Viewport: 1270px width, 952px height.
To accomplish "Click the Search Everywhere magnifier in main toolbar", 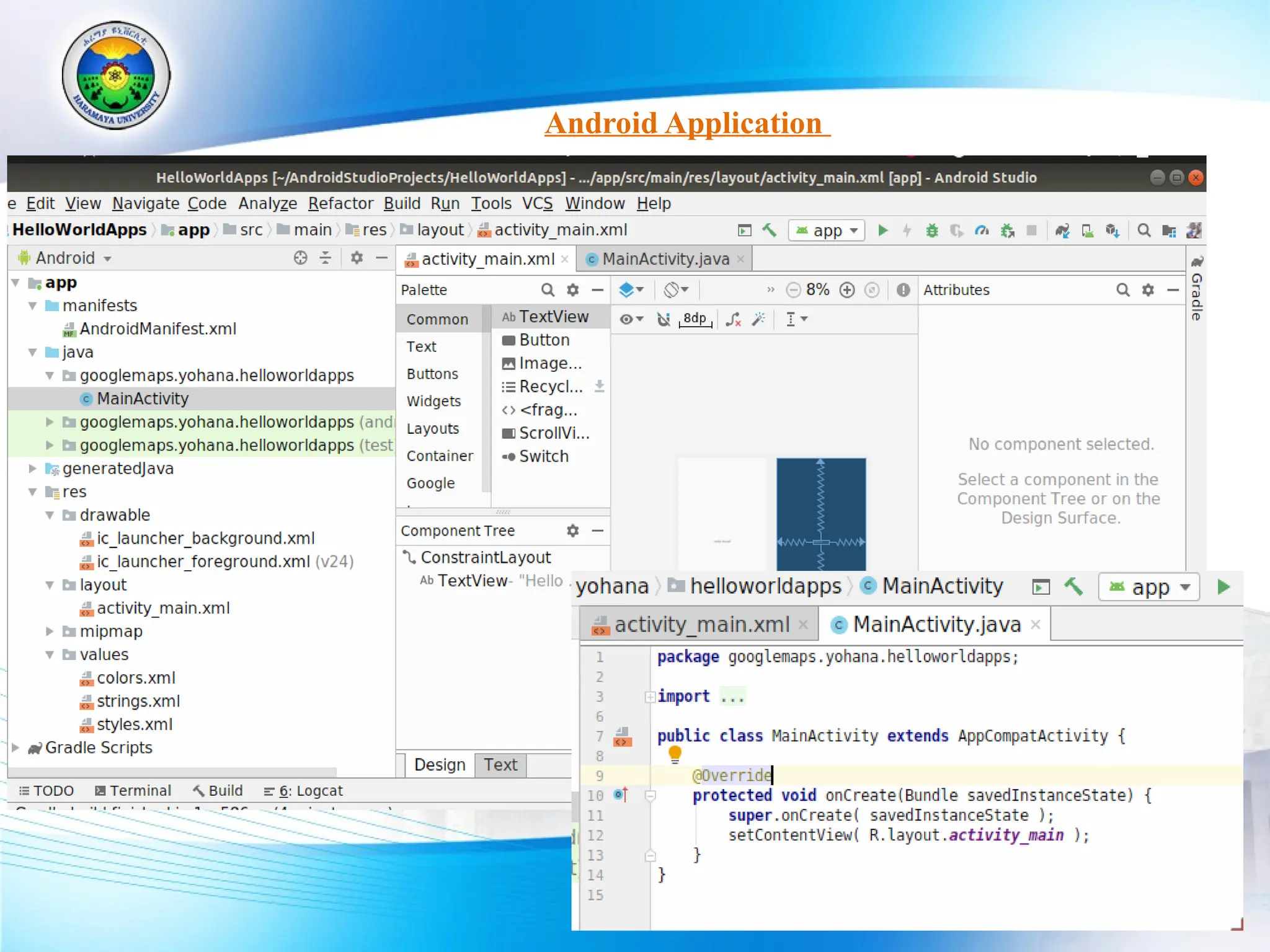I will [x=1143, y=231].
